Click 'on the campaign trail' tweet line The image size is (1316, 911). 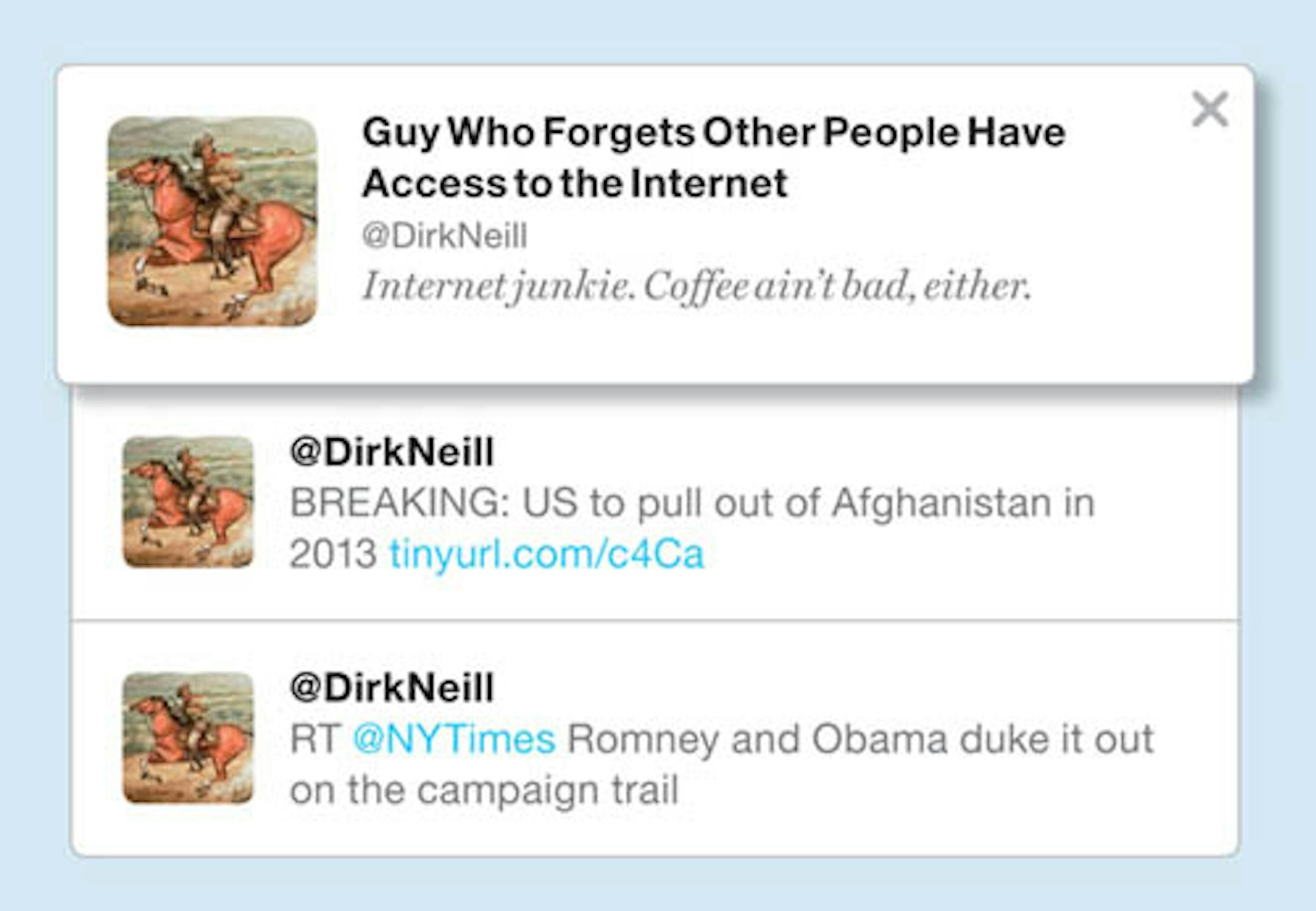(x=484, y=790)
